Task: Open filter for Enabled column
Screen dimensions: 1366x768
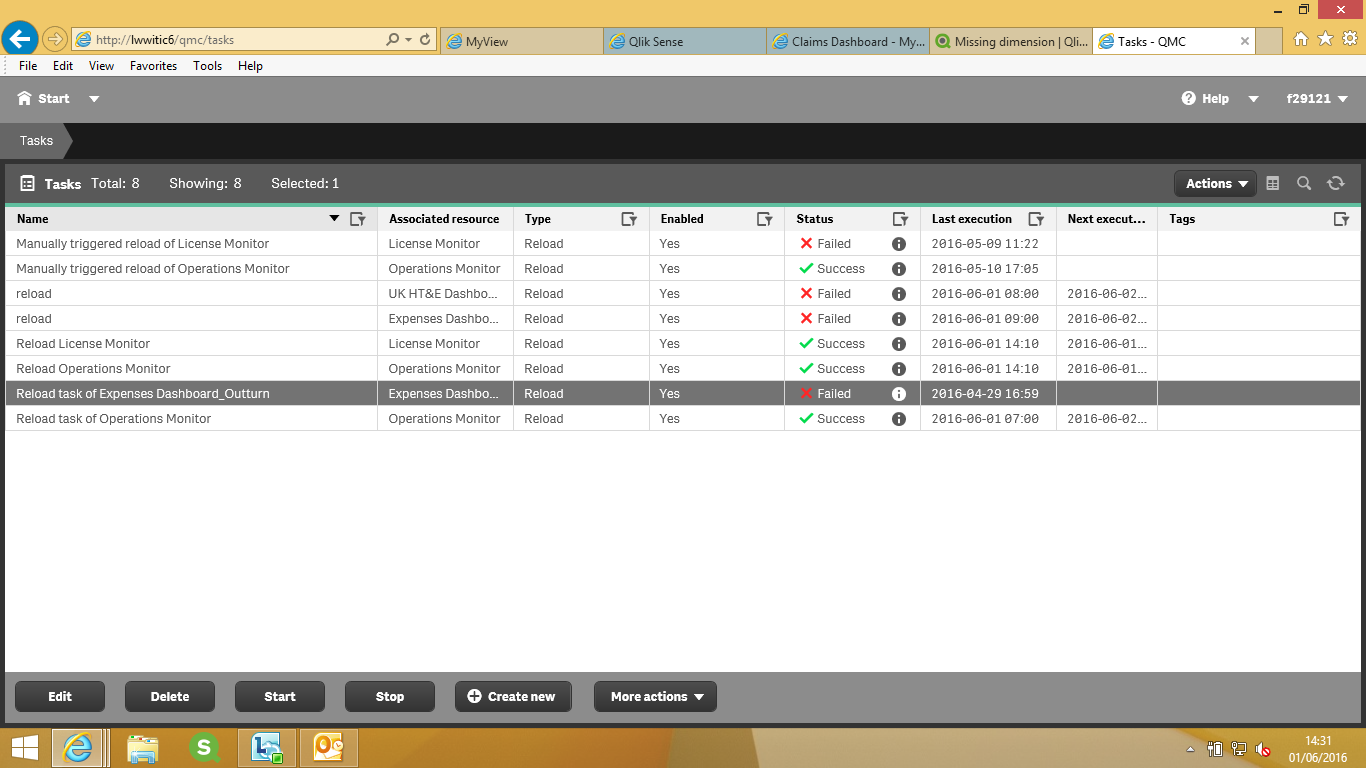Action: click(765, 219)
